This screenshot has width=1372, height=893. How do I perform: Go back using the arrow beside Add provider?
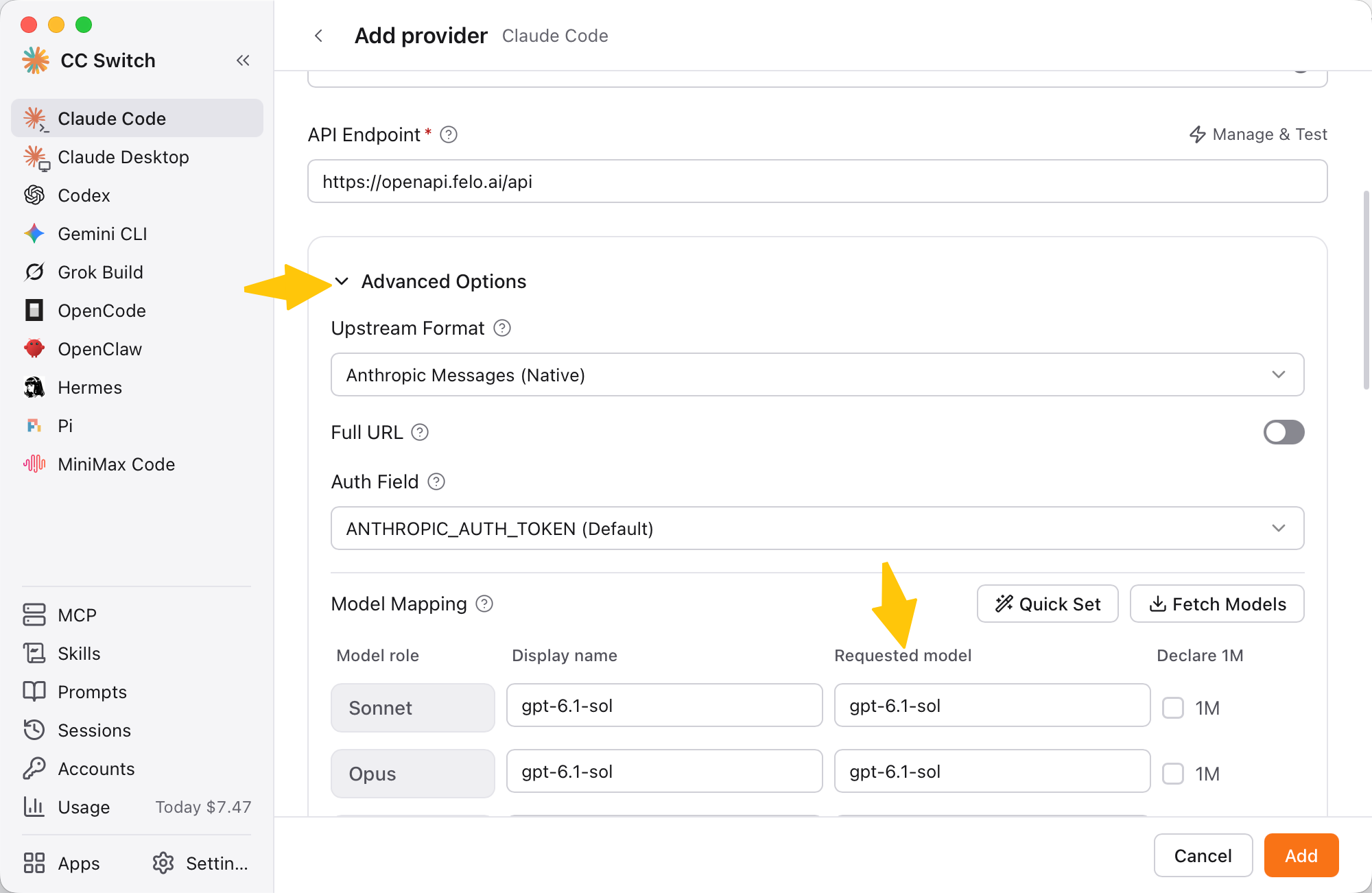[x=318, y=36]
